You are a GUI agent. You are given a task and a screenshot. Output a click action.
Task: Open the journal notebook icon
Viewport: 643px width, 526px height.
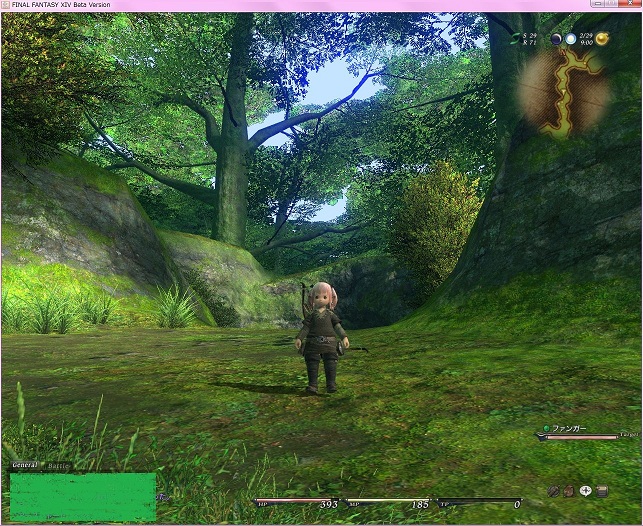602,491
